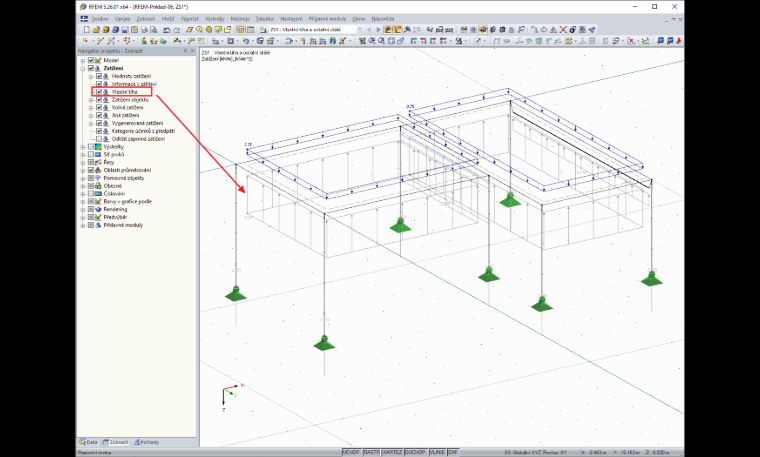Expand the Model tree node

83,61
